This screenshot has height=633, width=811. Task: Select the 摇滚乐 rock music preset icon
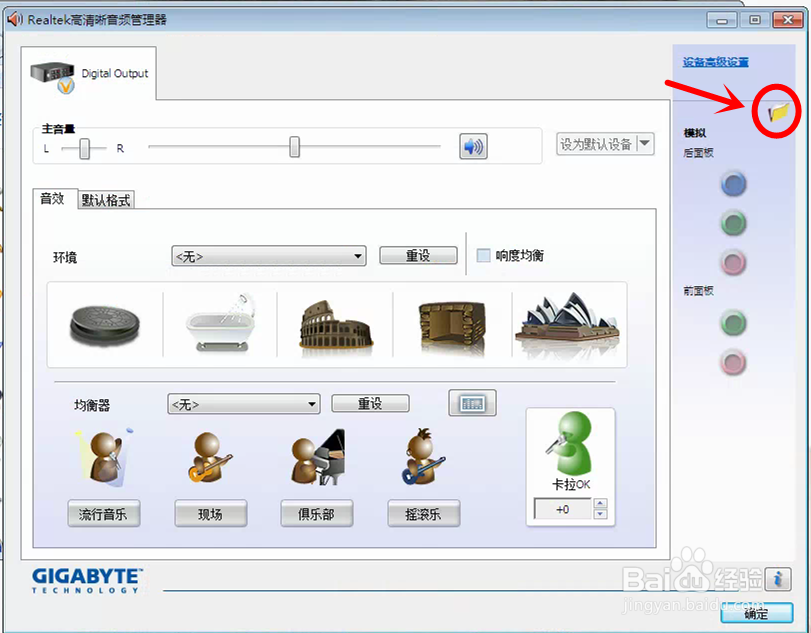click(422, 460)
